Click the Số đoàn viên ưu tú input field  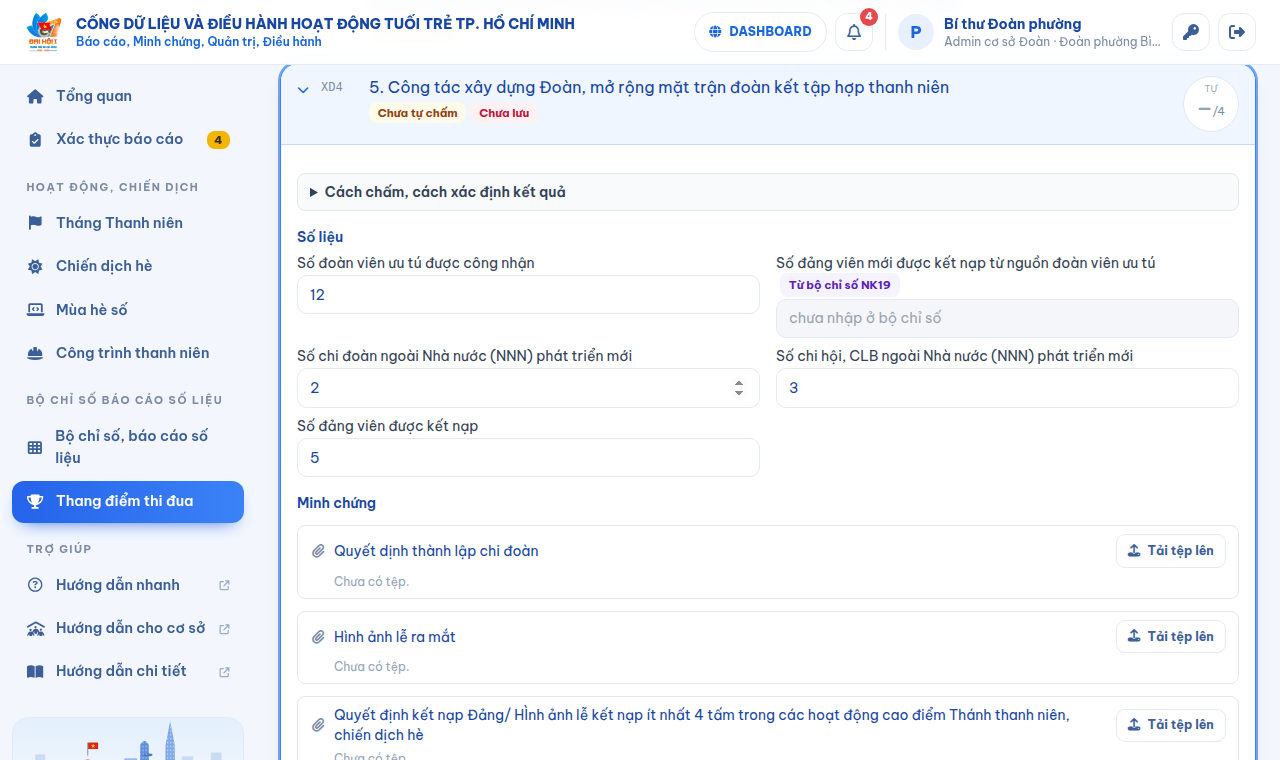click(x=528, y=295)
